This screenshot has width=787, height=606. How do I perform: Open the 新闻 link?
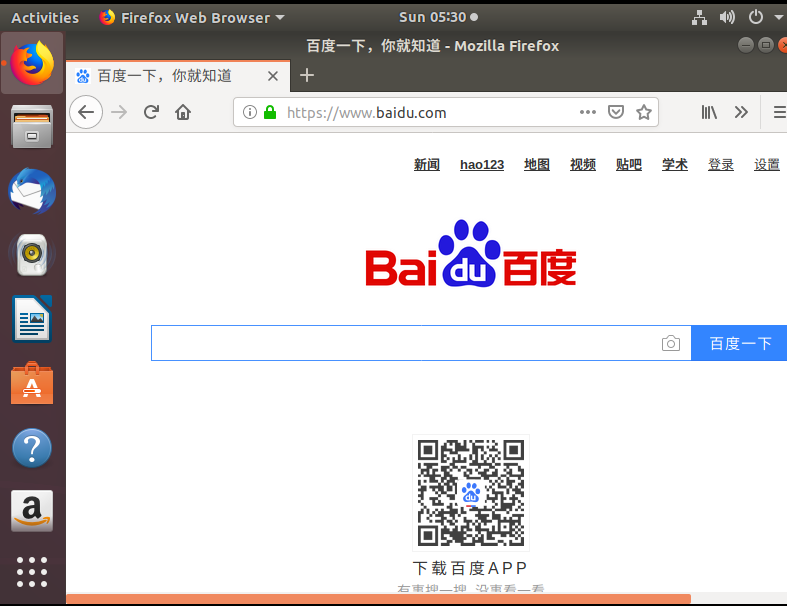(x=427, y=165)
